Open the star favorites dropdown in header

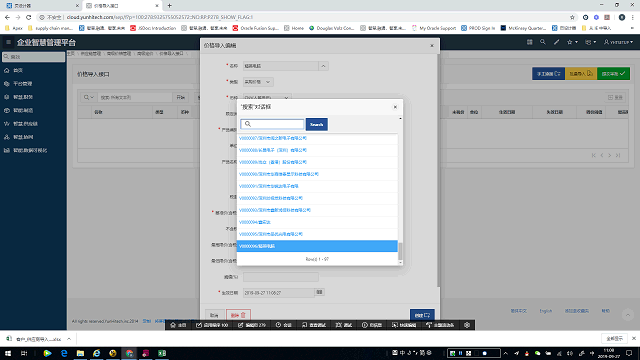click(x=572, y=42)
